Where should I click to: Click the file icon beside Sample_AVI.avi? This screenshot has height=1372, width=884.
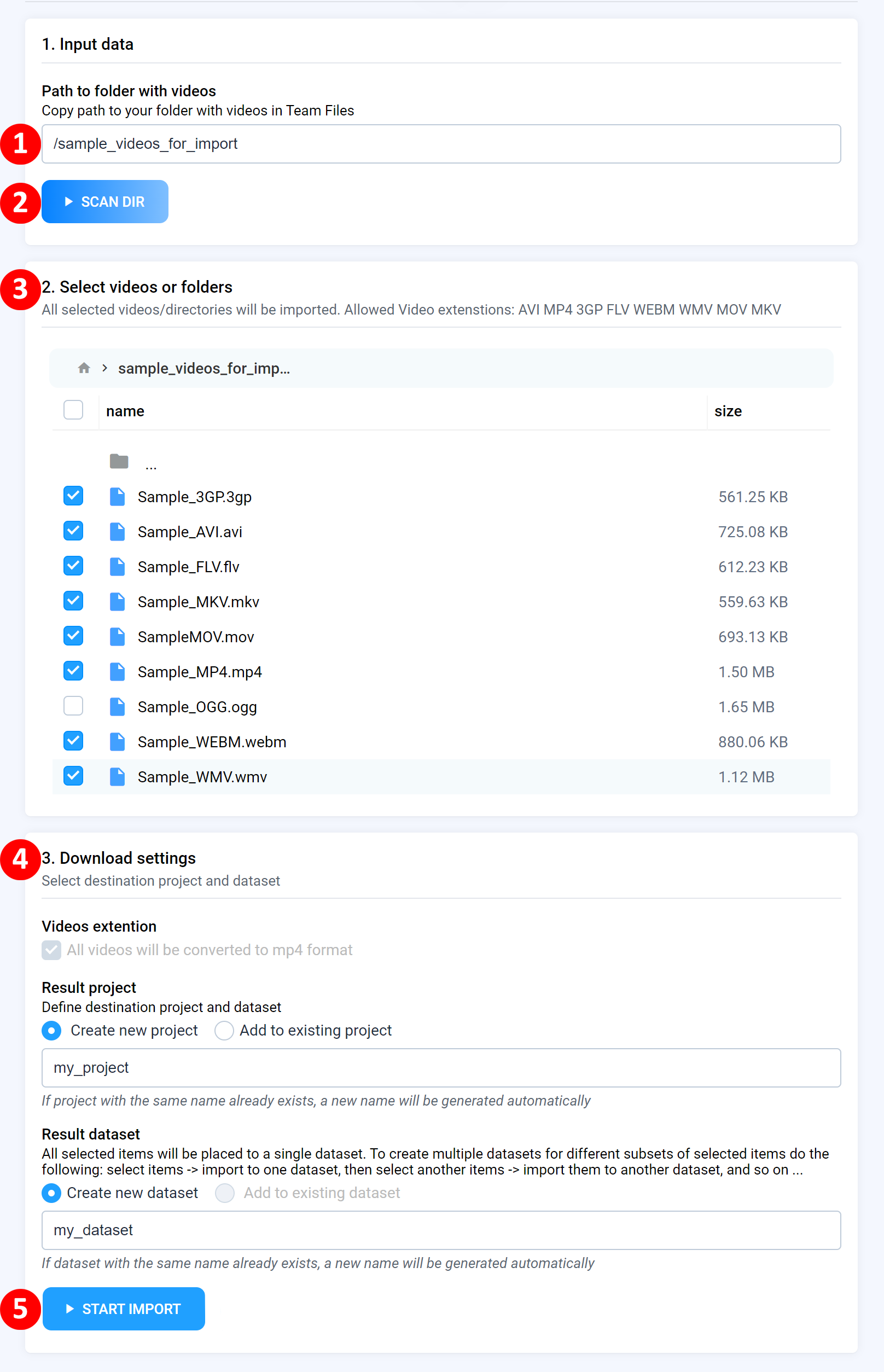[117, 531]
